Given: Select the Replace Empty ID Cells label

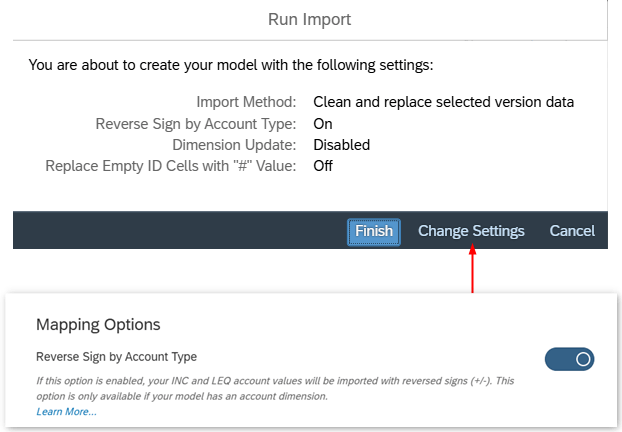Looking at the screenshot, I should (x=171, y=166).
